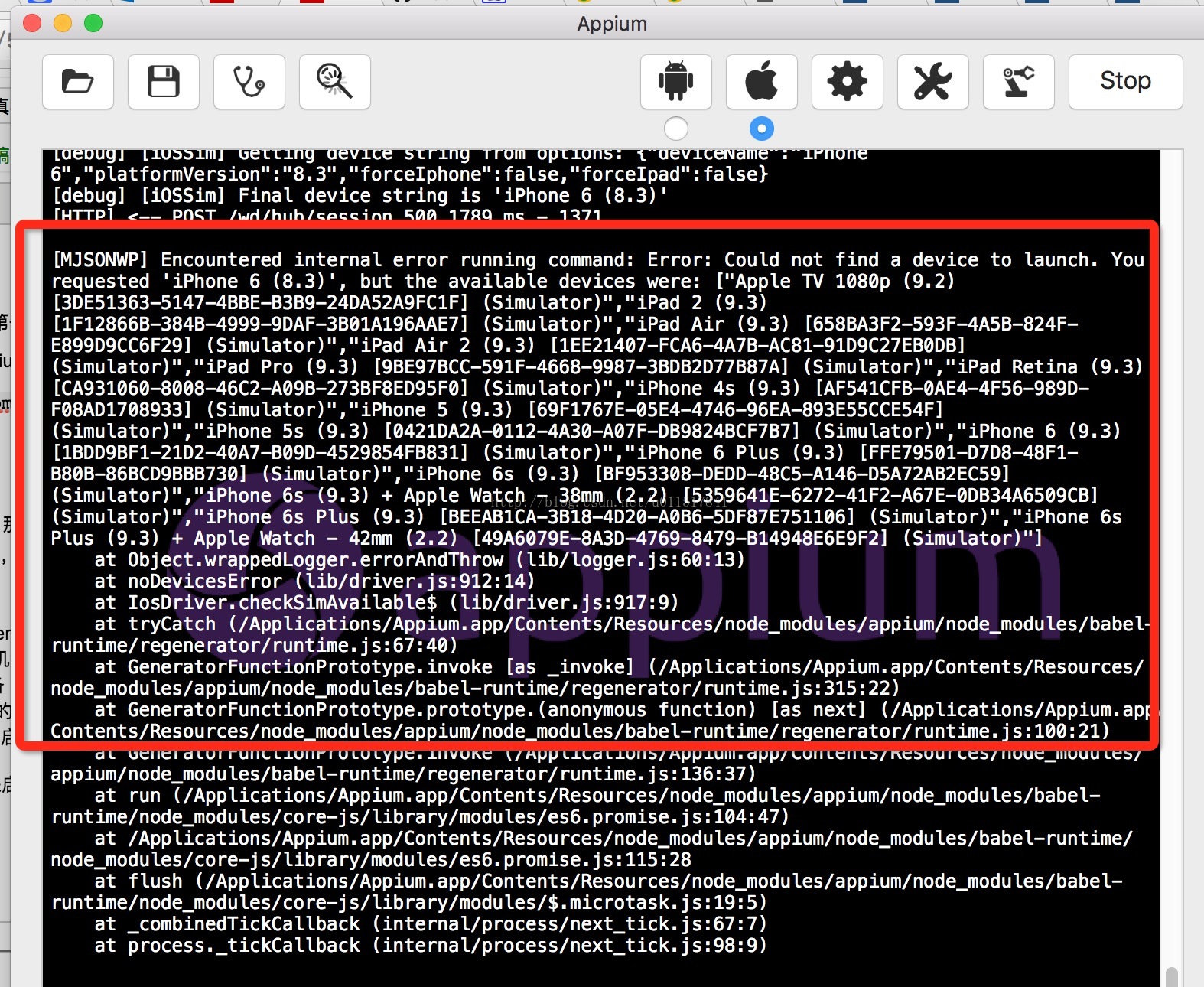Click 'at Object.wrappedLogger.errorAndThrow' log line
The width and height of the screenshot is (1204, 987).
(419, 560)
